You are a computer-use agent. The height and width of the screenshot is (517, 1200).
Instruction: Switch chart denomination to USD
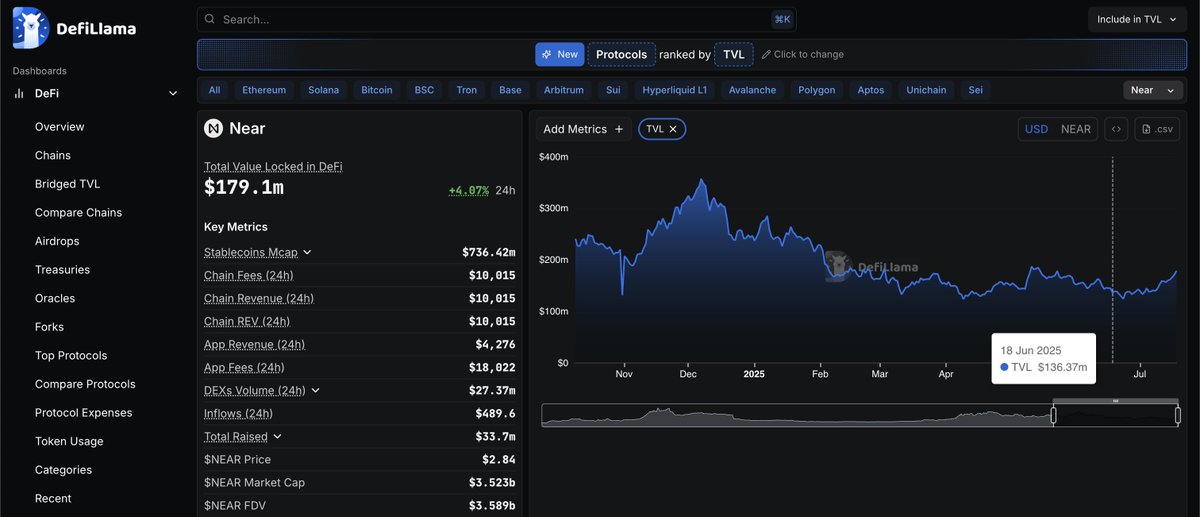pos(1036,129)
